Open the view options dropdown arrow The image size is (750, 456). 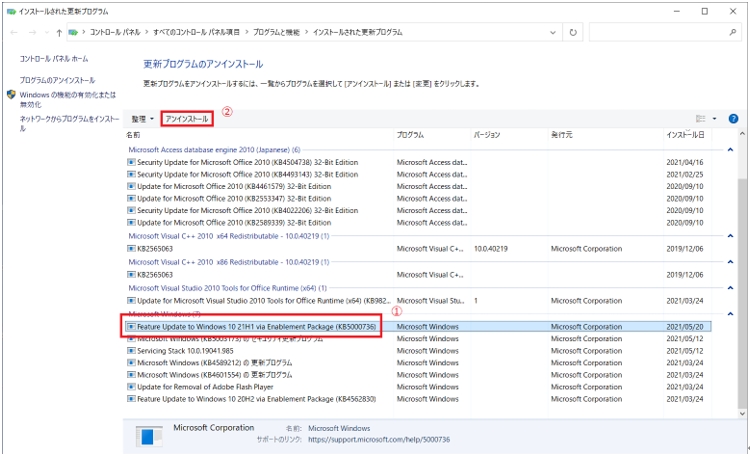click(715, 119)
